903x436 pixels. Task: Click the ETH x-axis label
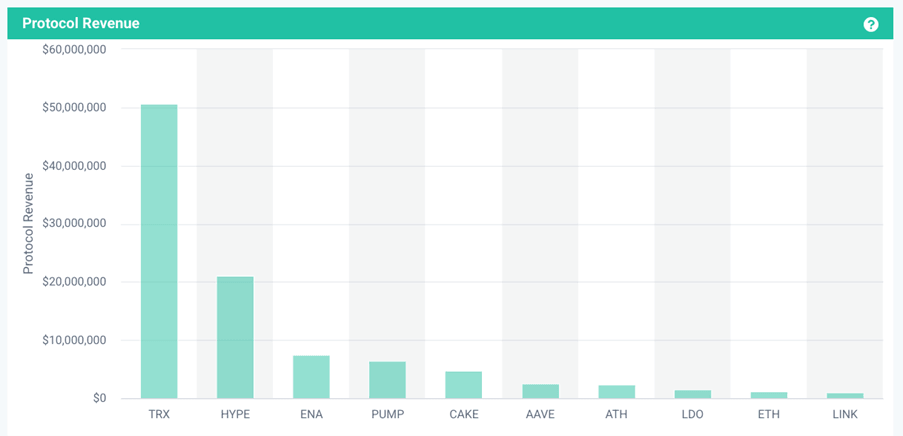coord(769,413)
